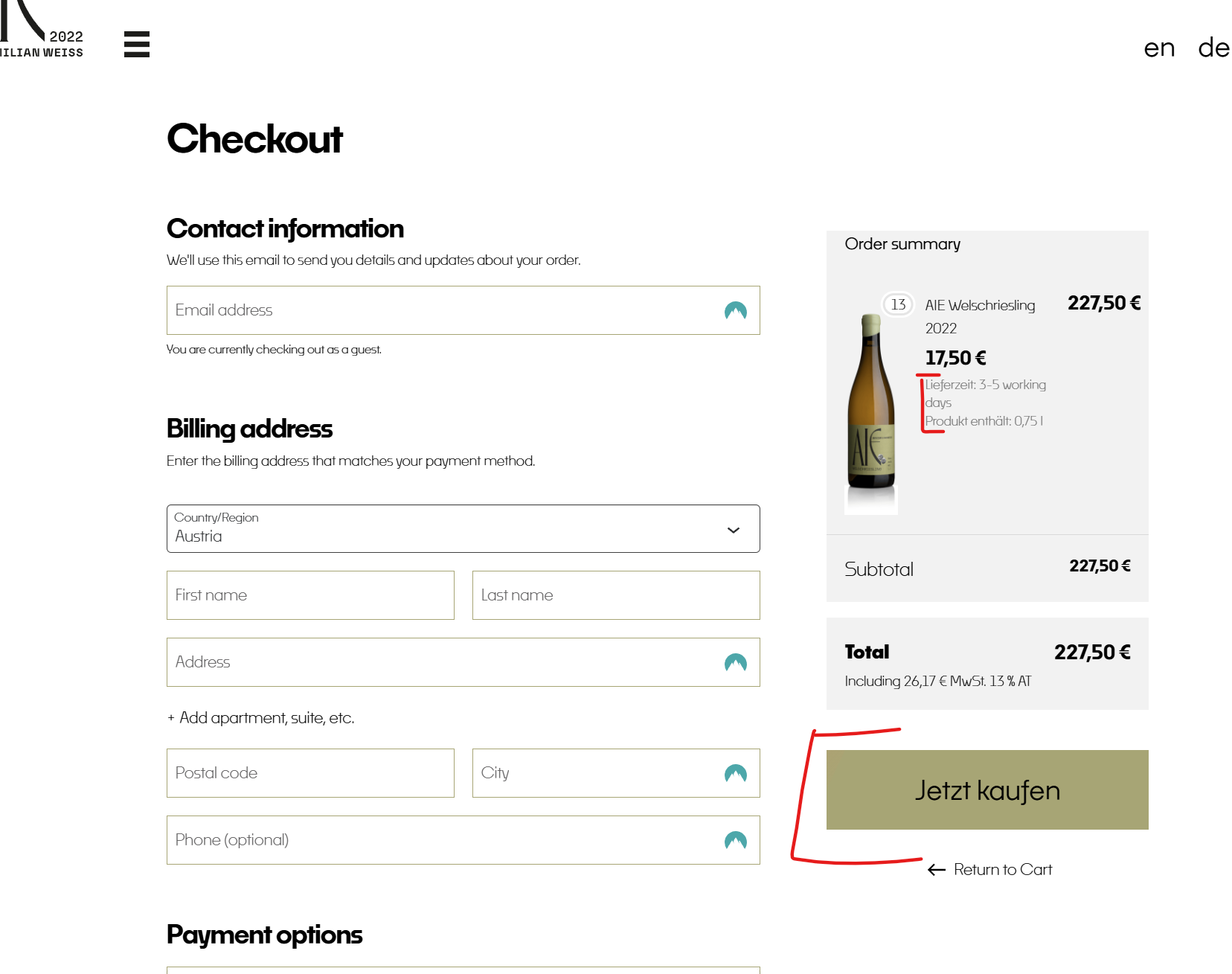
Task: Click the Milian Weiss logo
Action: click(42, 30)
